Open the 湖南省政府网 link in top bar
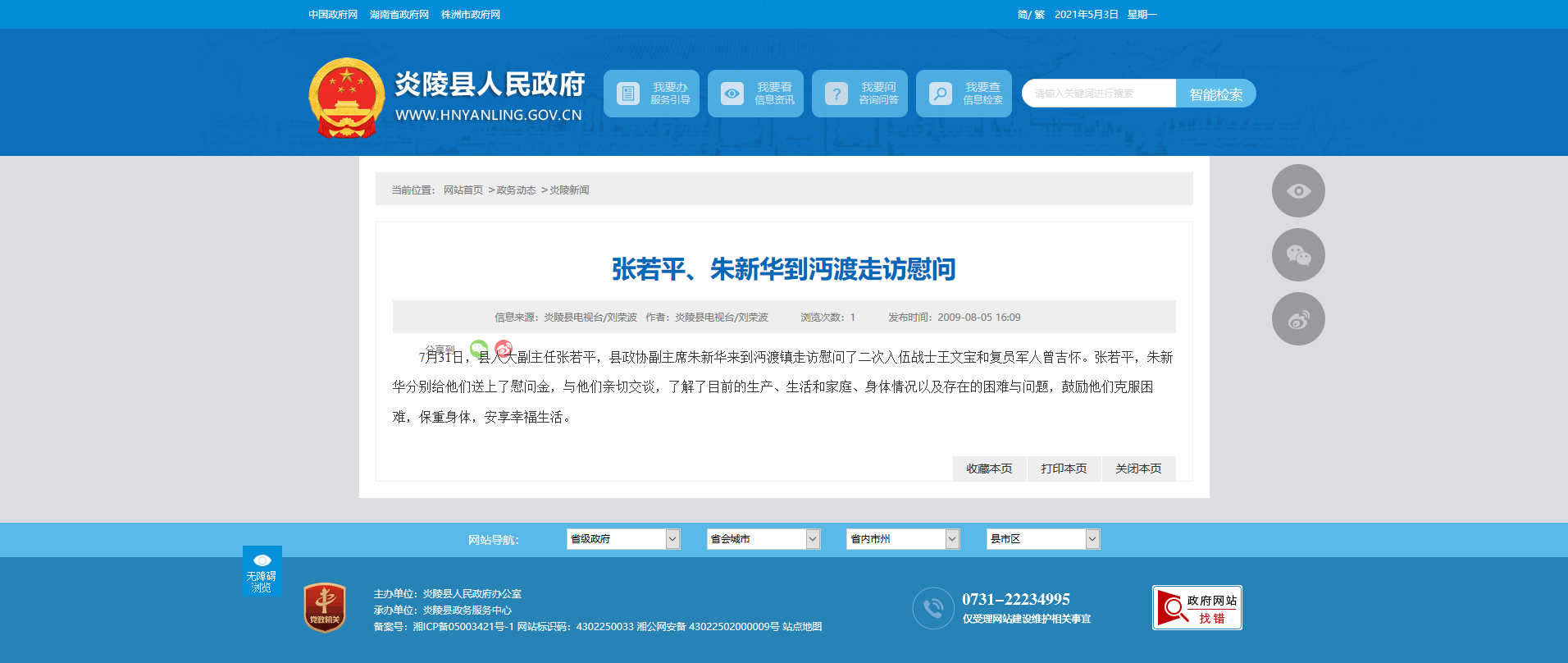This screenshot has width=1568, height=663. point(399,15)
